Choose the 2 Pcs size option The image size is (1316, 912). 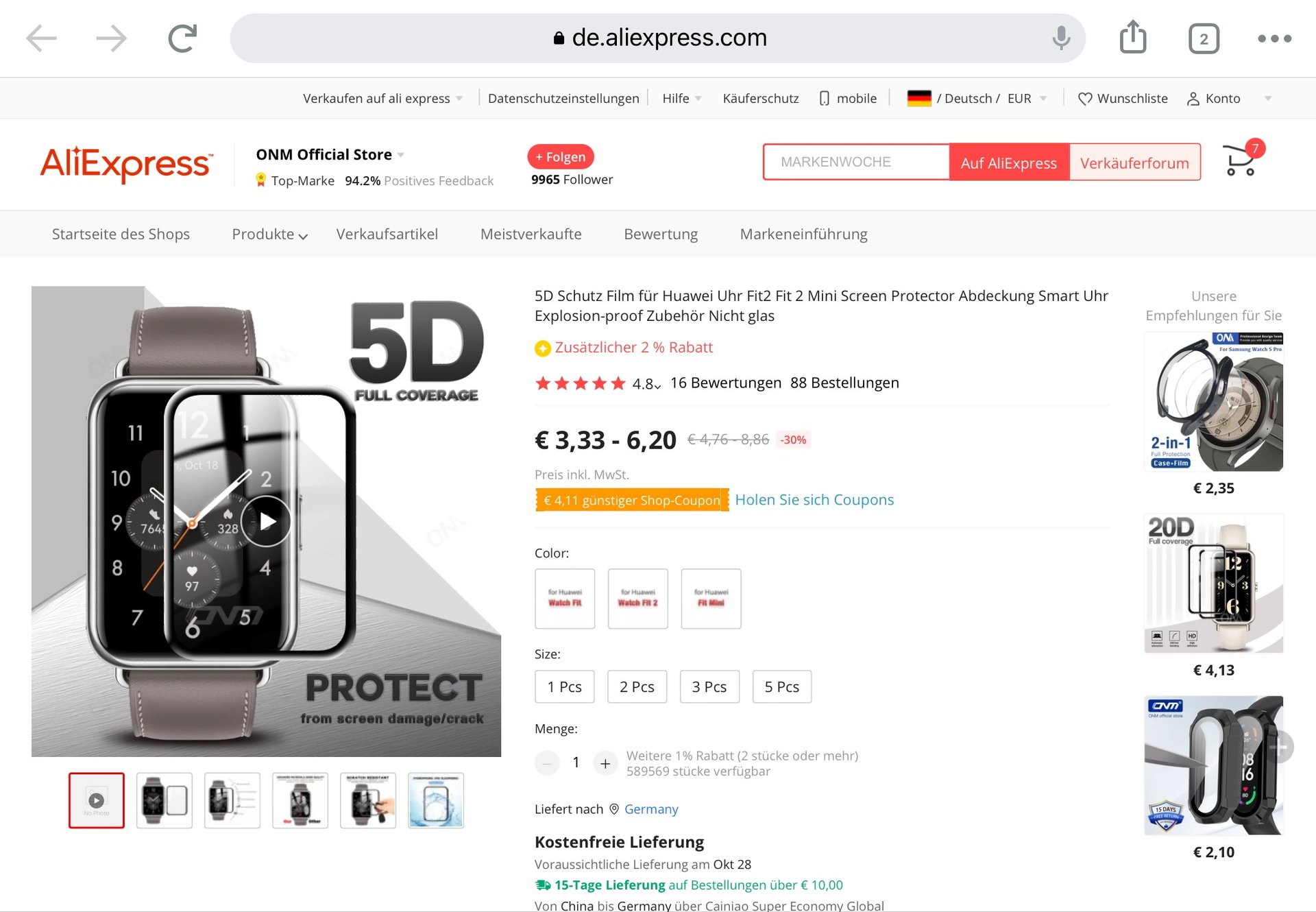click(x=637, y=686)
